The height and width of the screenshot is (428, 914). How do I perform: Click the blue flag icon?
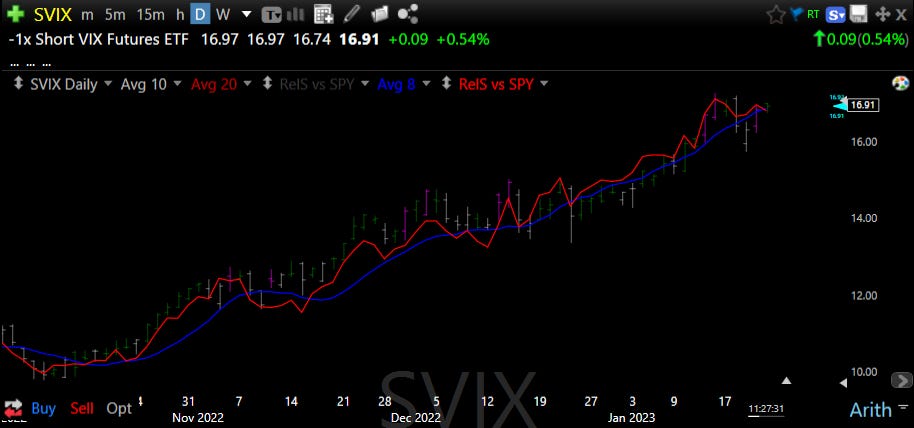point(796,13)
